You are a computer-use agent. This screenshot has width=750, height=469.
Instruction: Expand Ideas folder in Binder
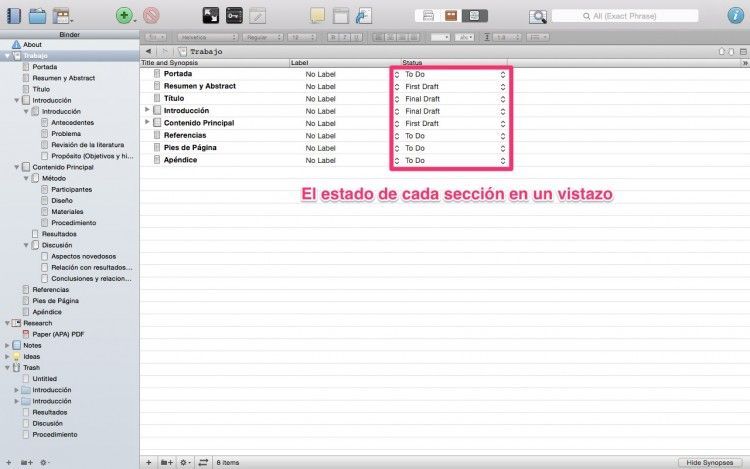pyautogui.click(x=7, y=357)
